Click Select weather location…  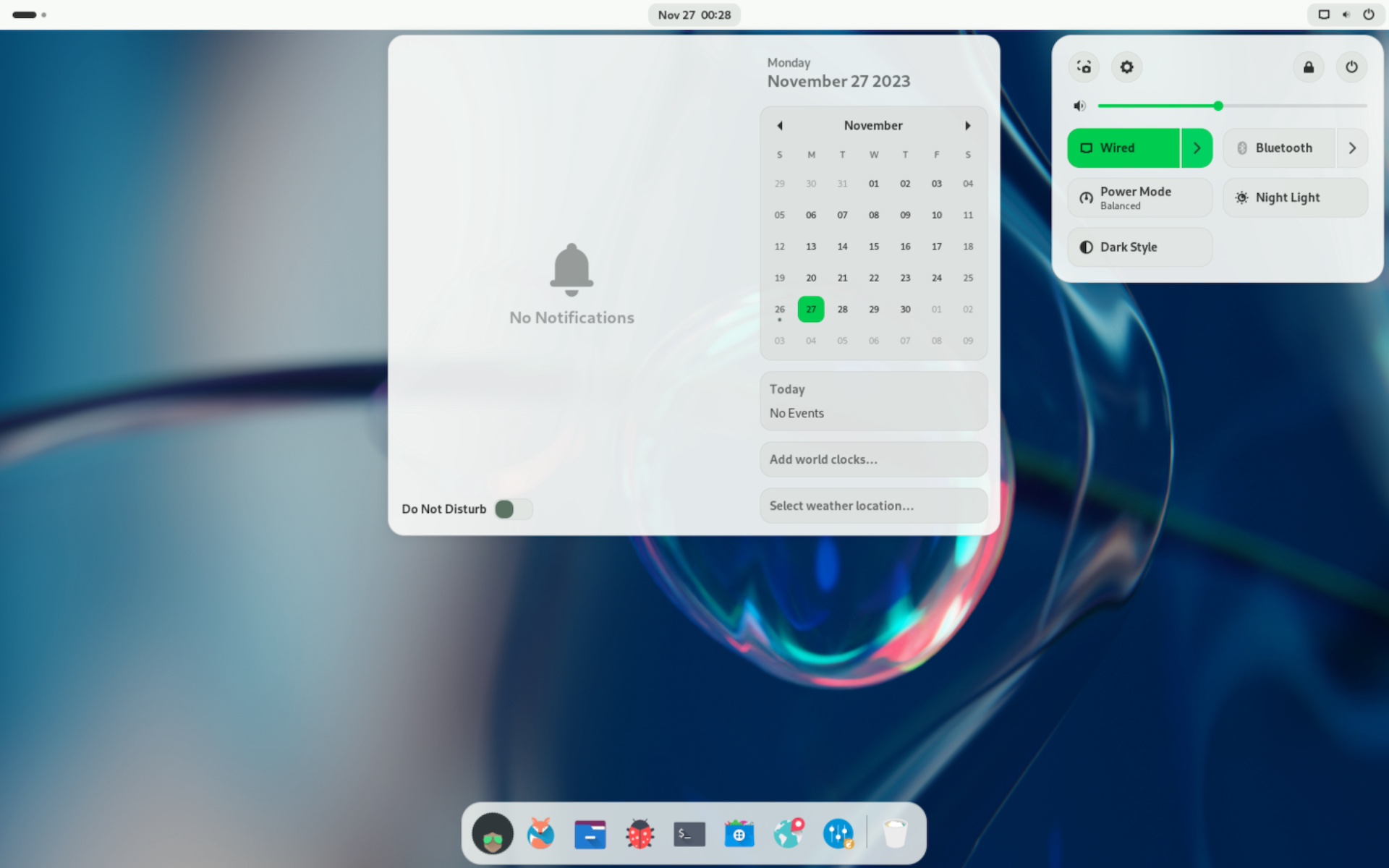pos(873,506)
